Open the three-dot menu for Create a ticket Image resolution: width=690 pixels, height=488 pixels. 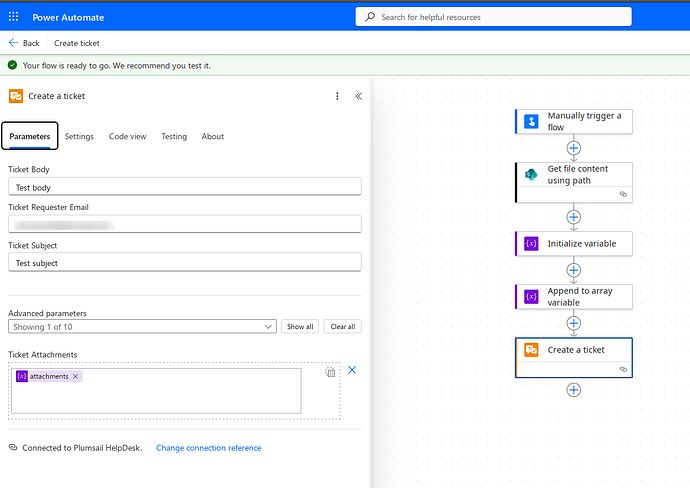click(337, 96)
